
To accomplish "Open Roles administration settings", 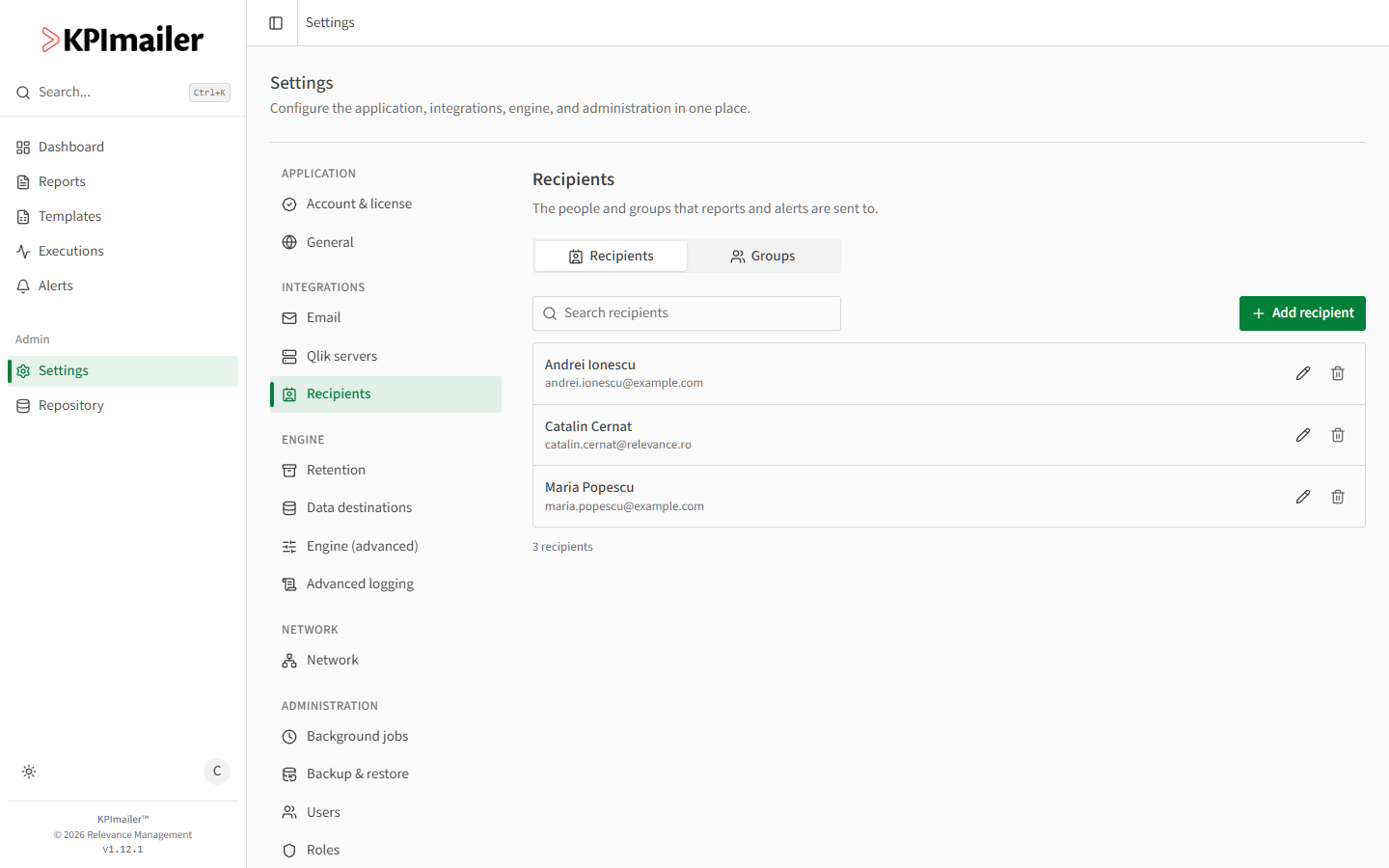I will tap(386, 850).
